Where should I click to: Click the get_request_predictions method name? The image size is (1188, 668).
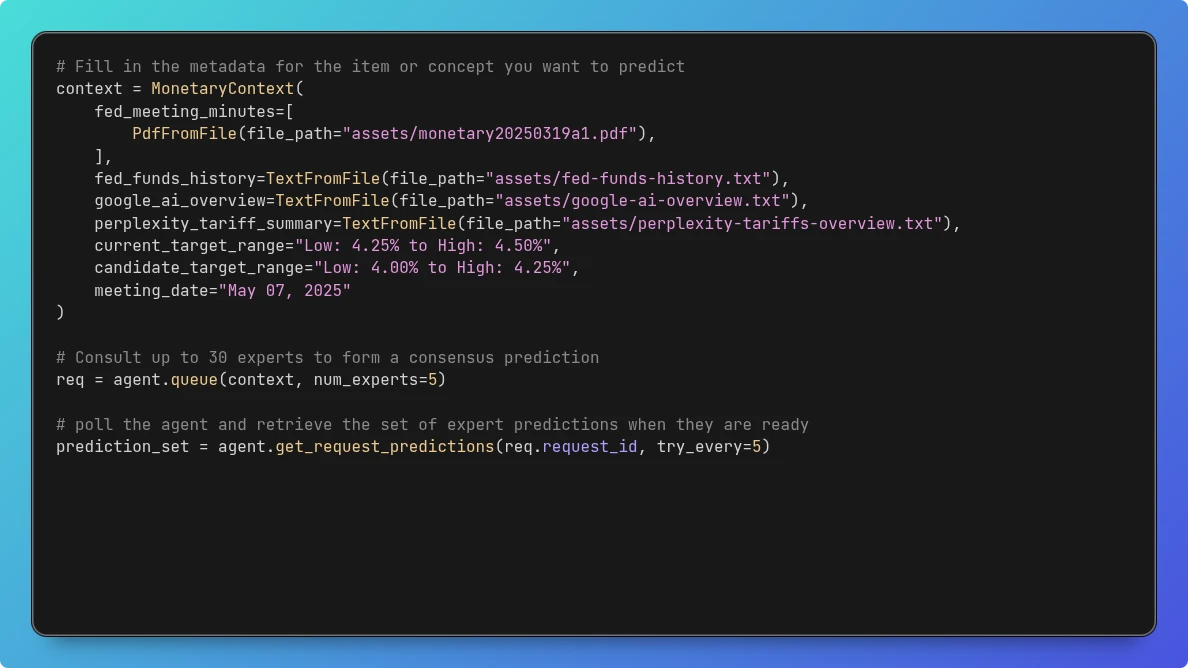(x=384, y=446)
